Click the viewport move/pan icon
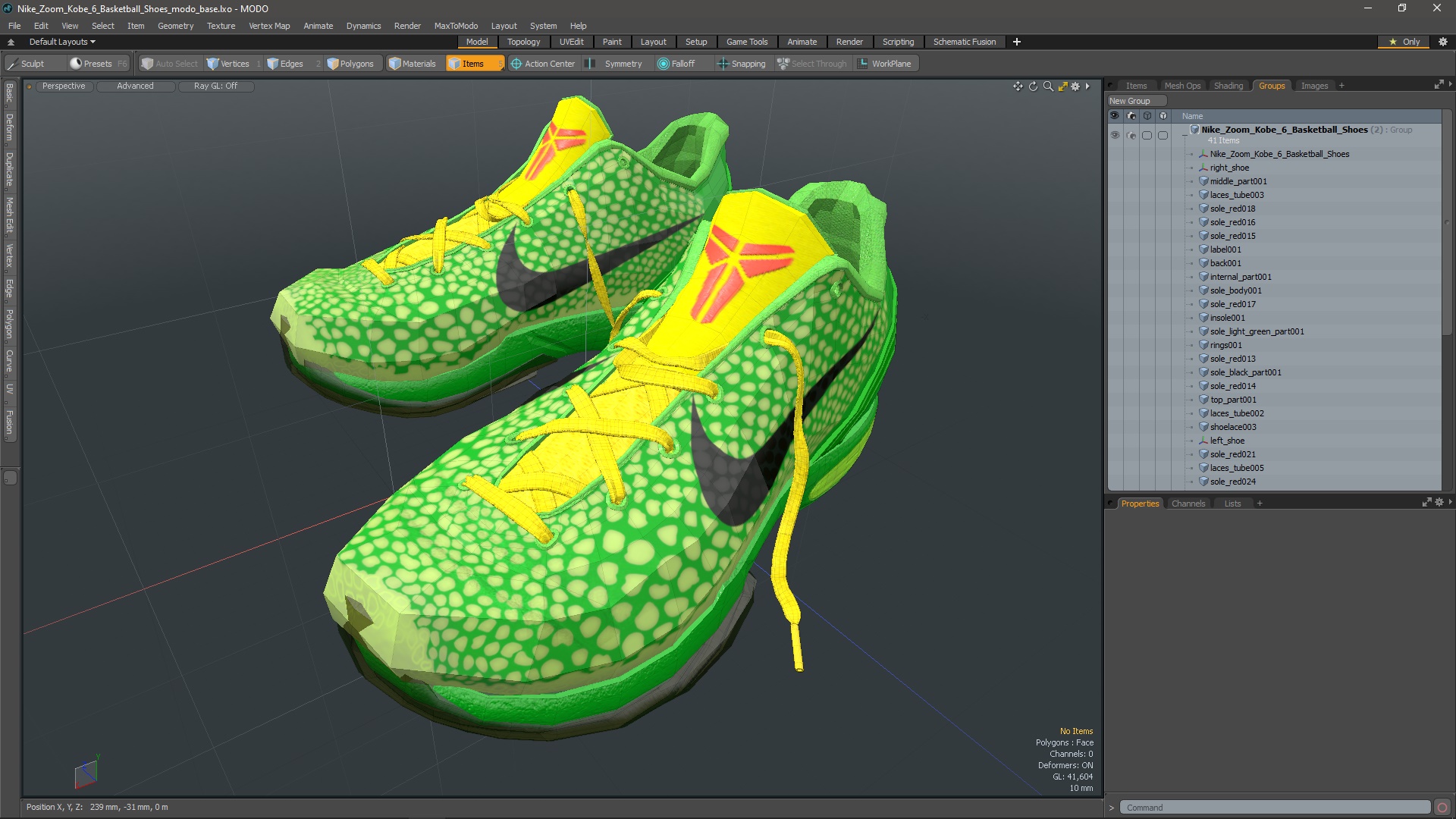1456x819 pixels. pyautogui.click(x=1018, y=86)
